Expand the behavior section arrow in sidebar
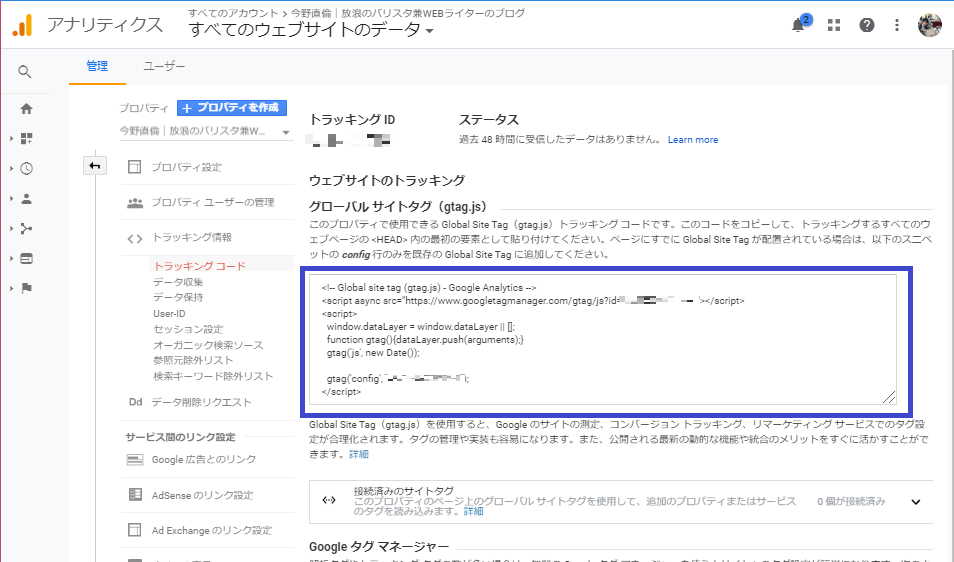 tap(11, 258)
